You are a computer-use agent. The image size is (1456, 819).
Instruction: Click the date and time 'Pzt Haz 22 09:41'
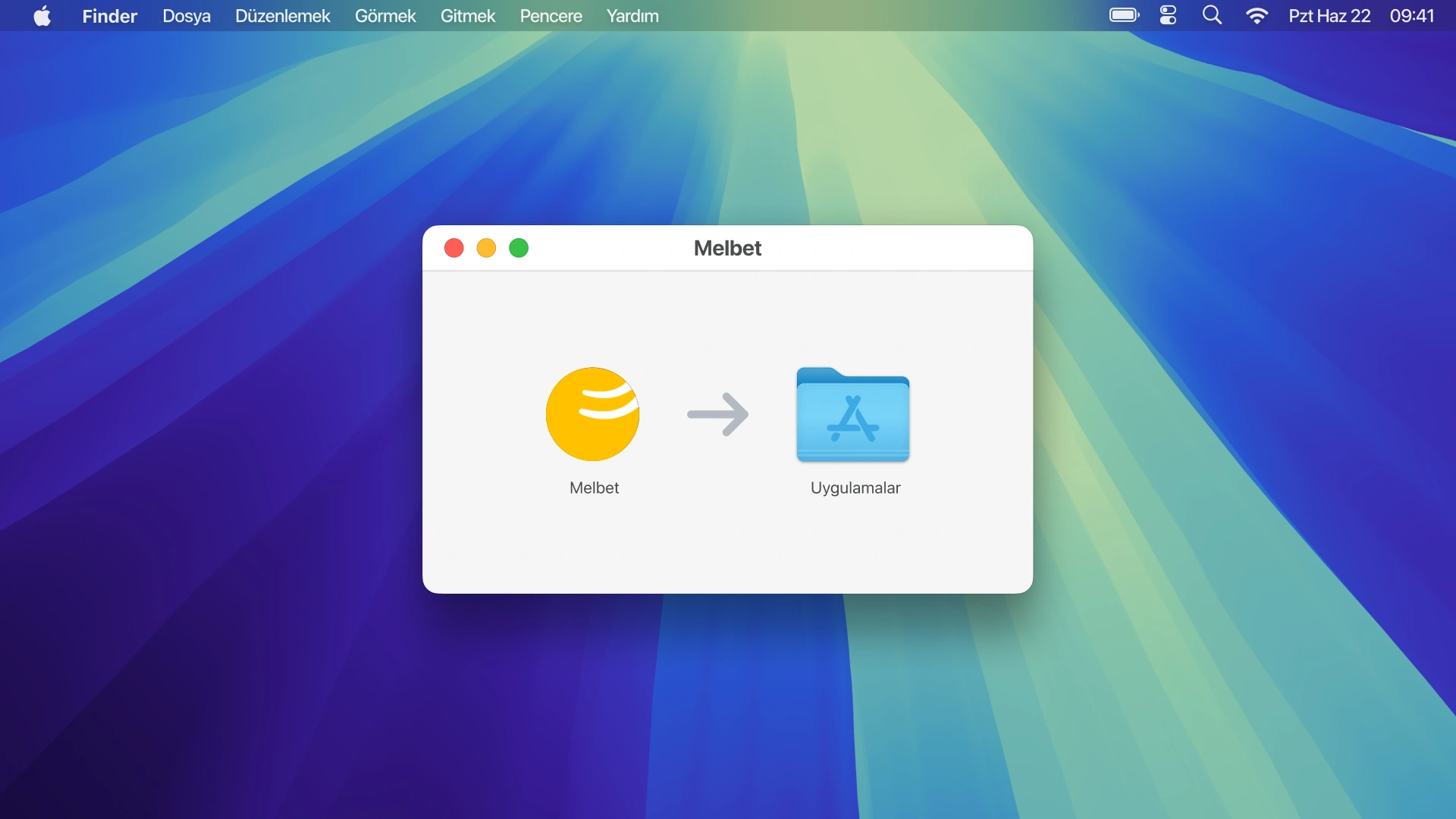[1361, 16]
